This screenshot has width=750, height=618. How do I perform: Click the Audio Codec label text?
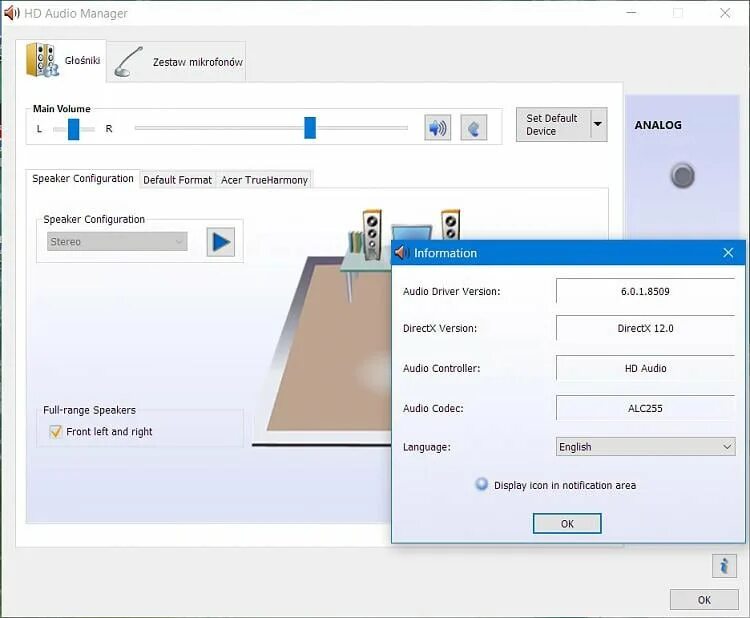(x=433, y=408)
